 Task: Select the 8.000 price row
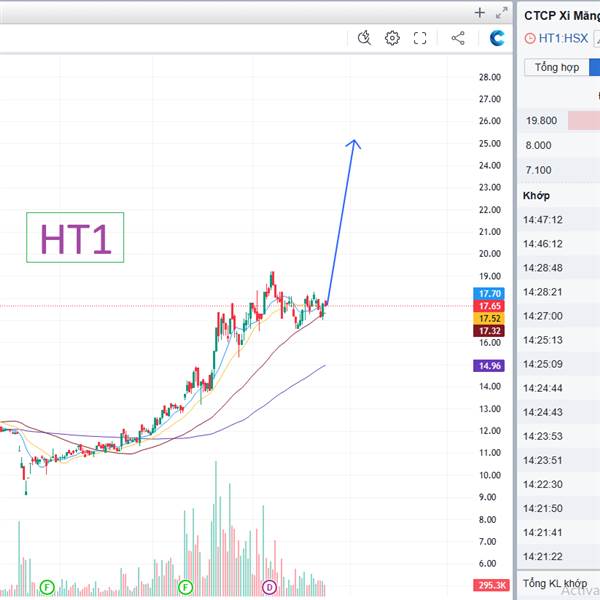point(559,145)
